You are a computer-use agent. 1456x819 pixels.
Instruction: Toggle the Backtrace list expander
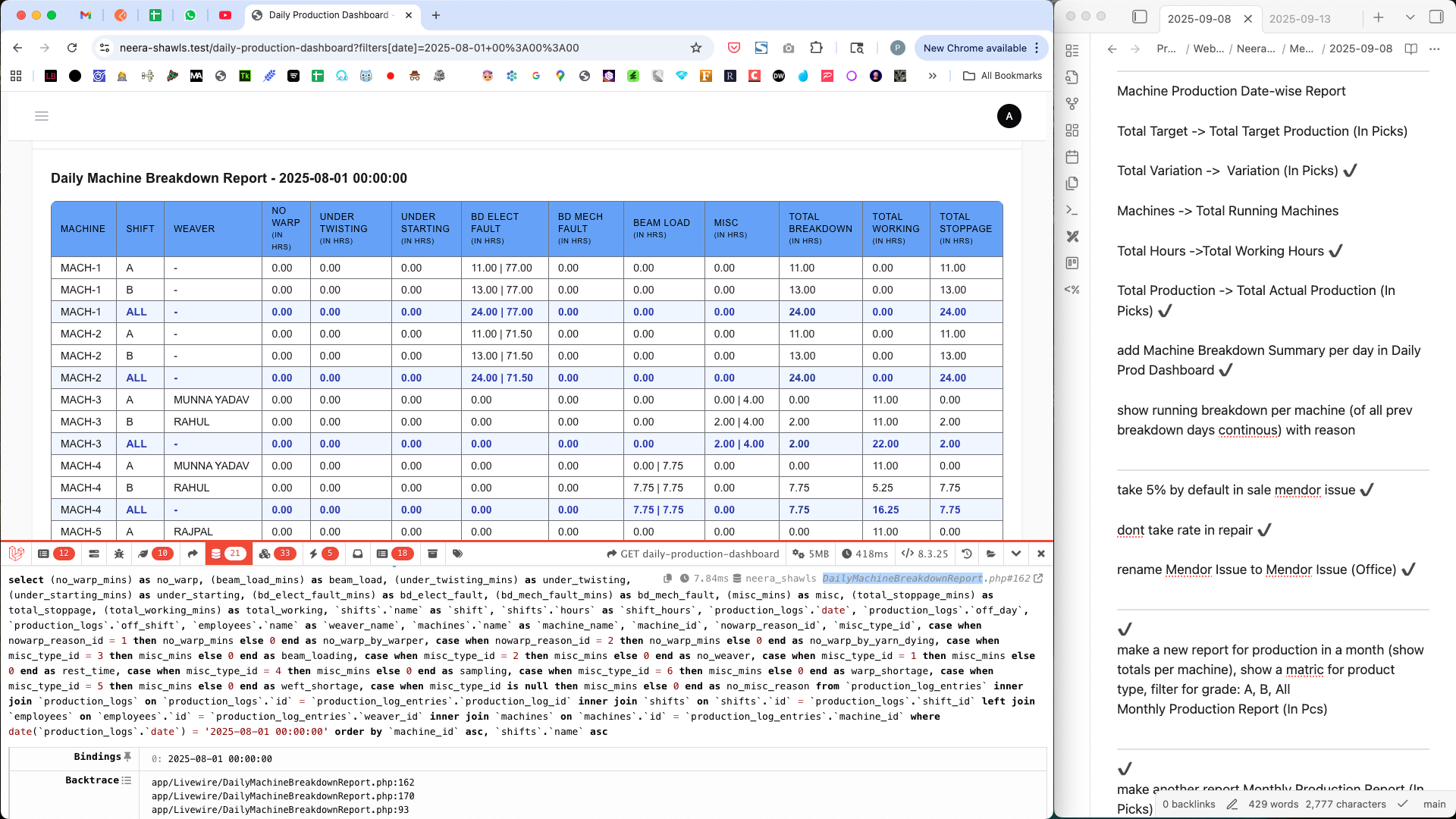[126, 780]
